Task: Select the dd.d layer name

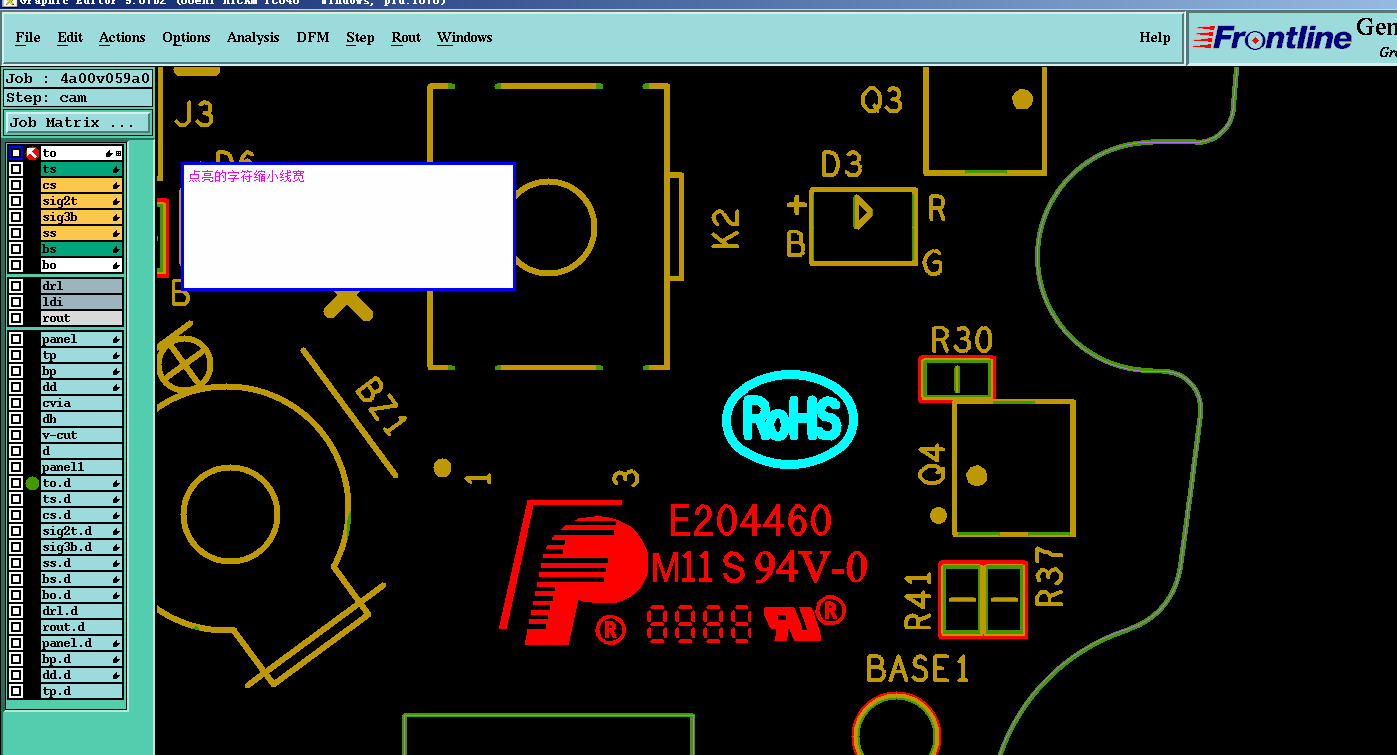Action: pyautogui.click(x=81, y=675)
